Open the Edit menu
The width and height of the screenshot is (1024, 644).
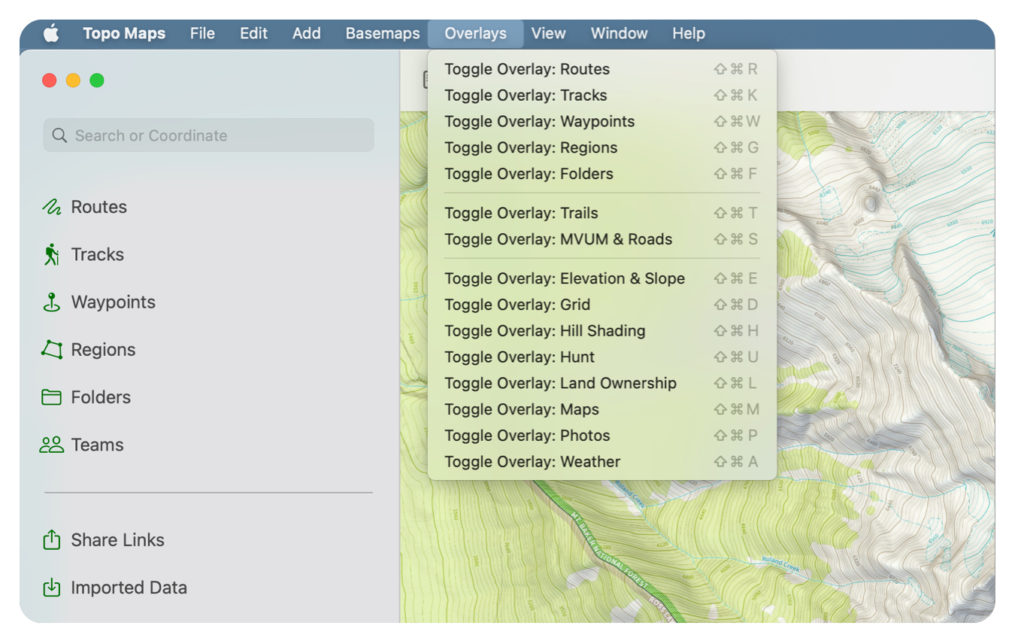253,33
